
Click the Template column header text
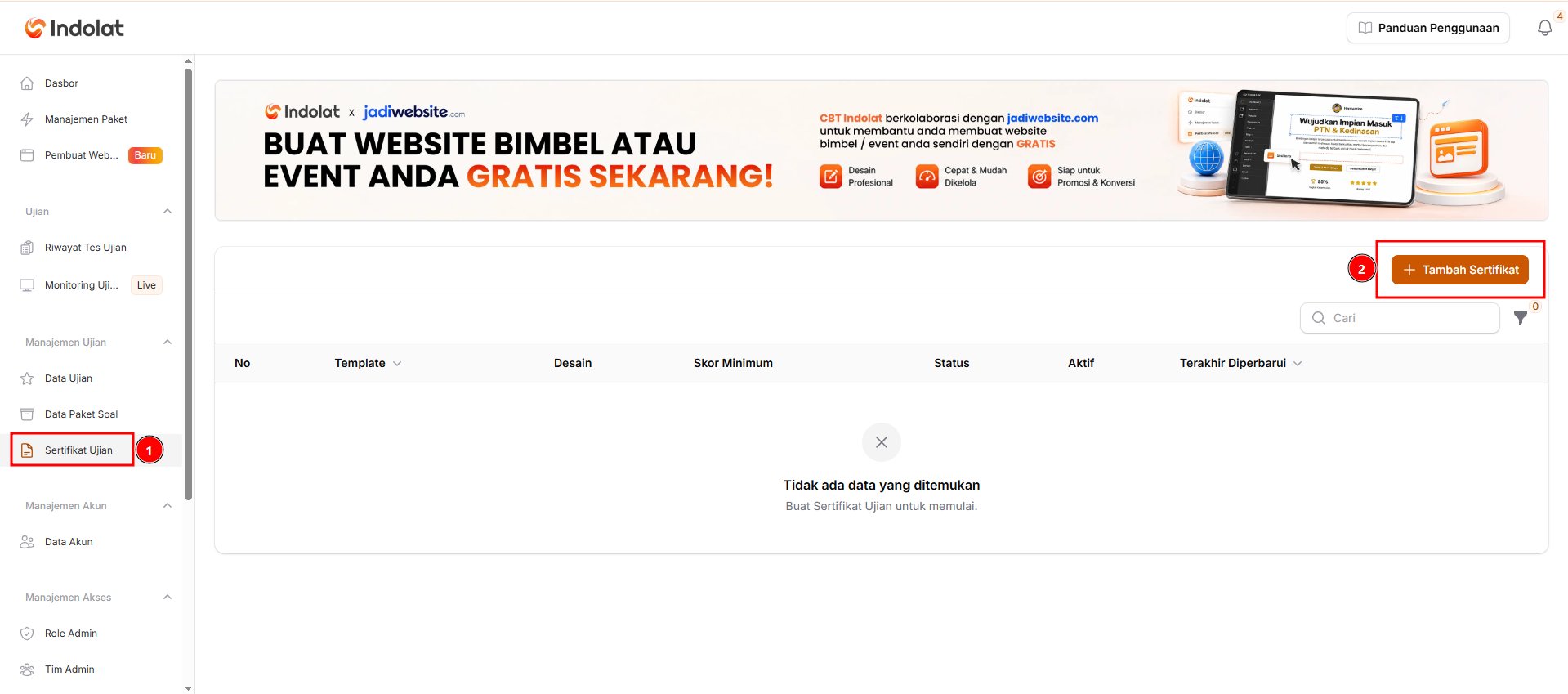(360, 363)
